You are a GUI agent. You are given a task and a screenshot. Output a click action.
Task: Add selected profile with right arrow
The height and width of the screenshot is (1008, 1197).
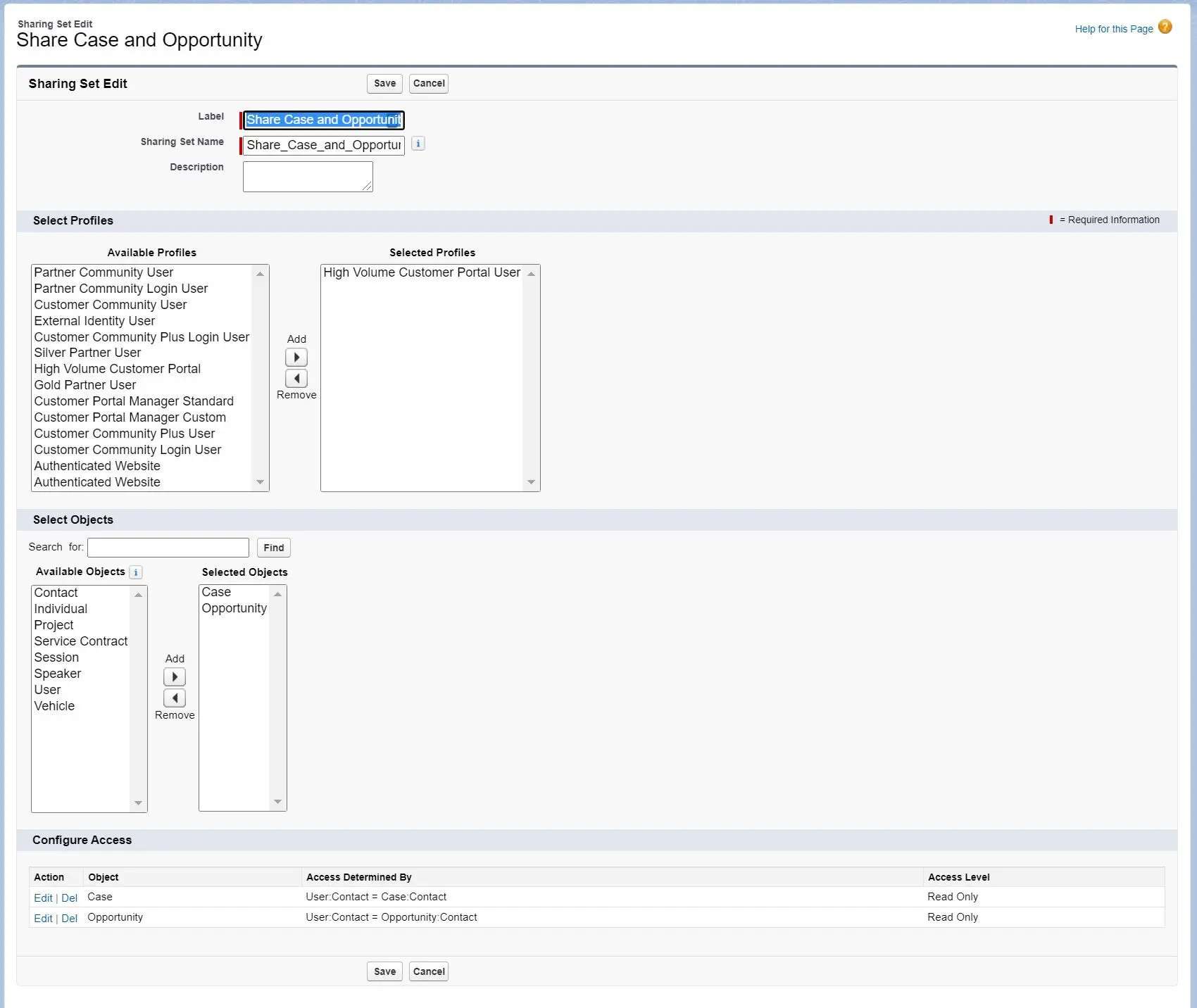[x=296, y=358]
